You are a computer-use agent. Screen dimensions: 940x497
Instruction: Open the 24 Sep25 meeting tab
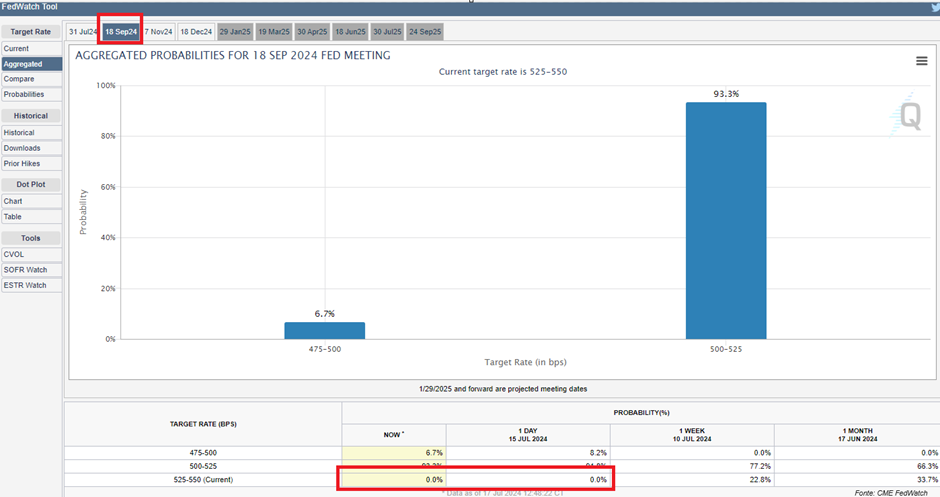(425, 32)
